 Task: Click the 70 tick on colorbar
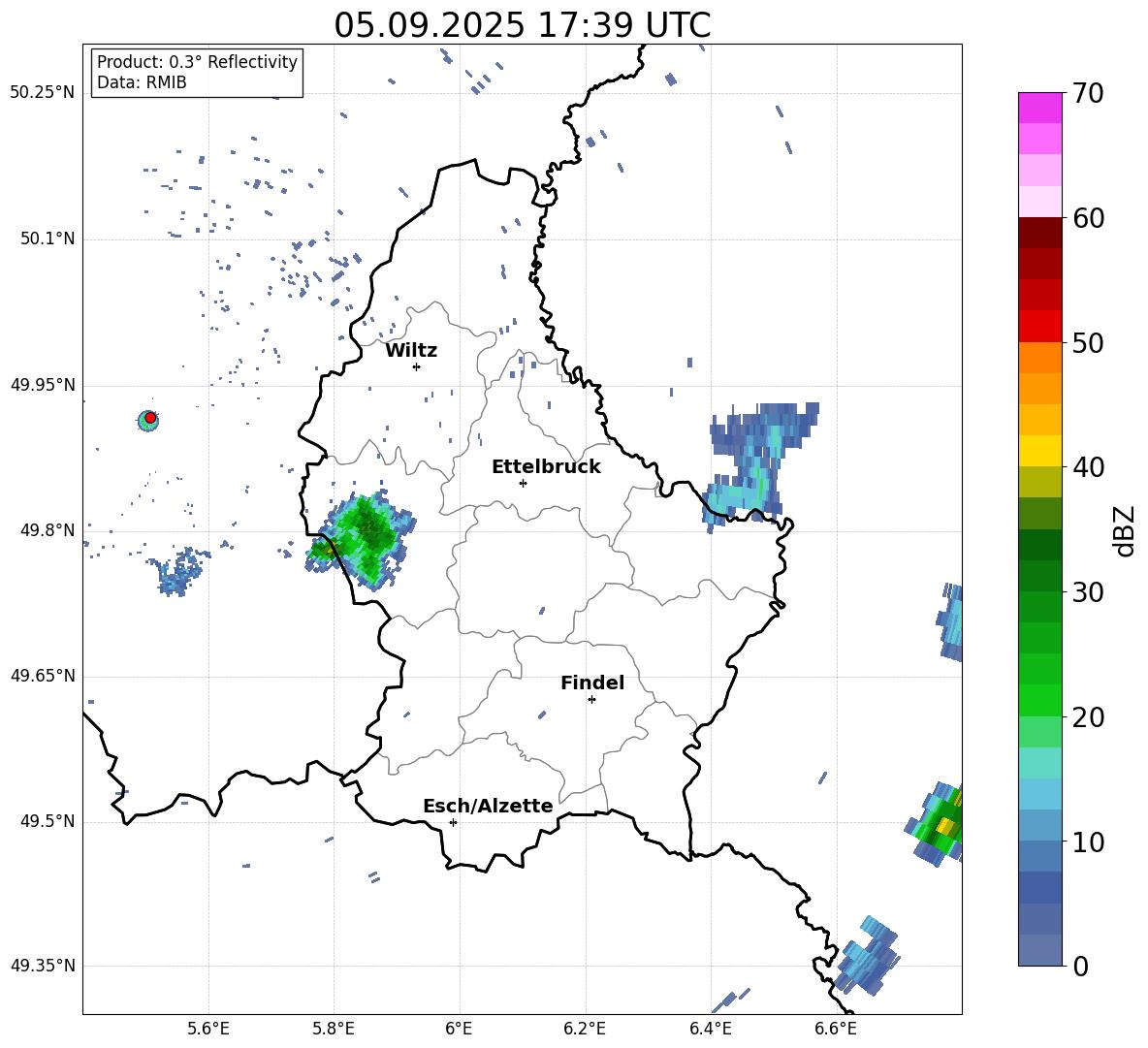tap(1088, 94)
